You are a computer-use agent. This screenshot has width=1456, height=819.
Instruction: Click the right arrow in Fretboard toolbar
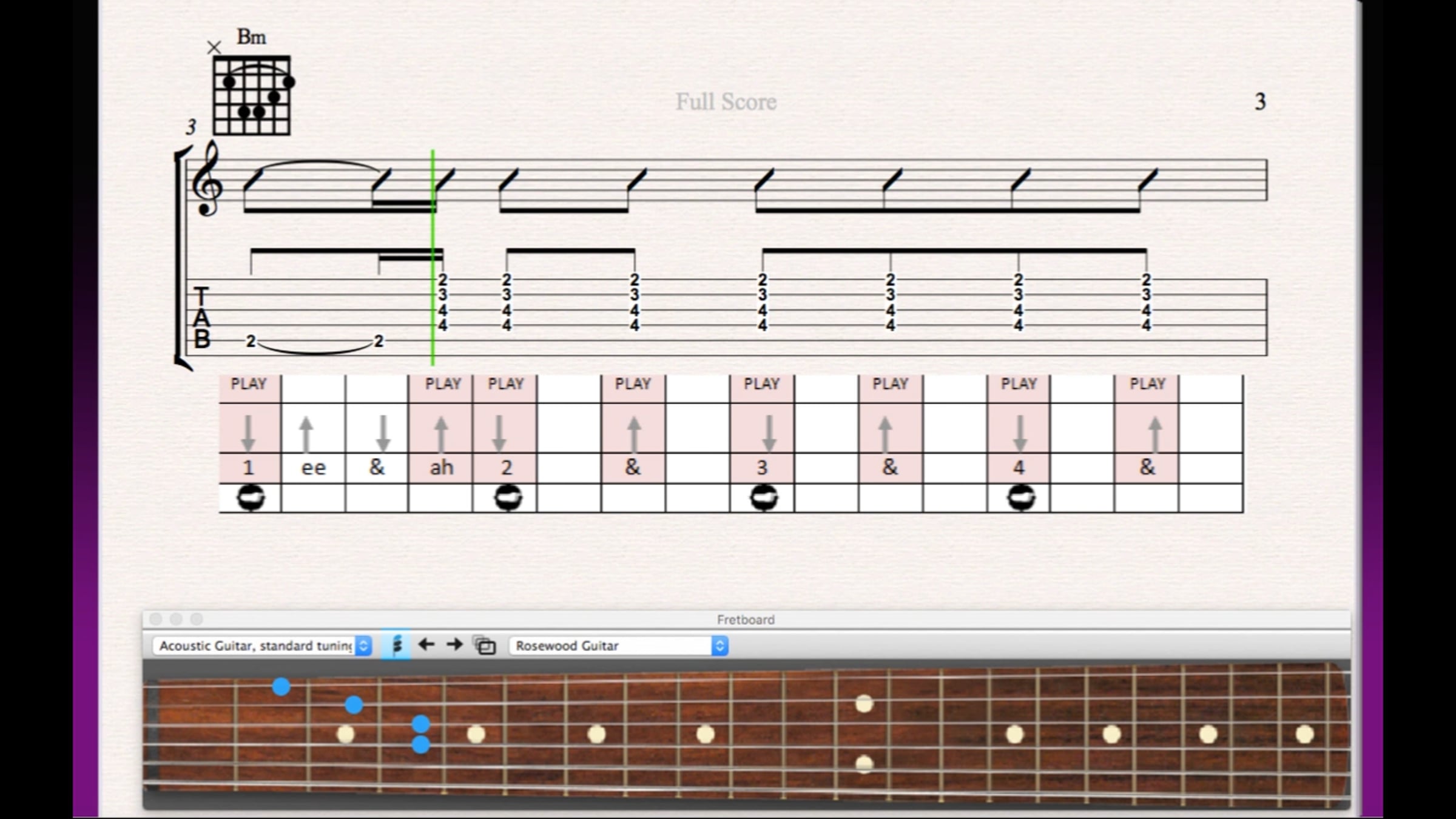click(x=454, y=645)
